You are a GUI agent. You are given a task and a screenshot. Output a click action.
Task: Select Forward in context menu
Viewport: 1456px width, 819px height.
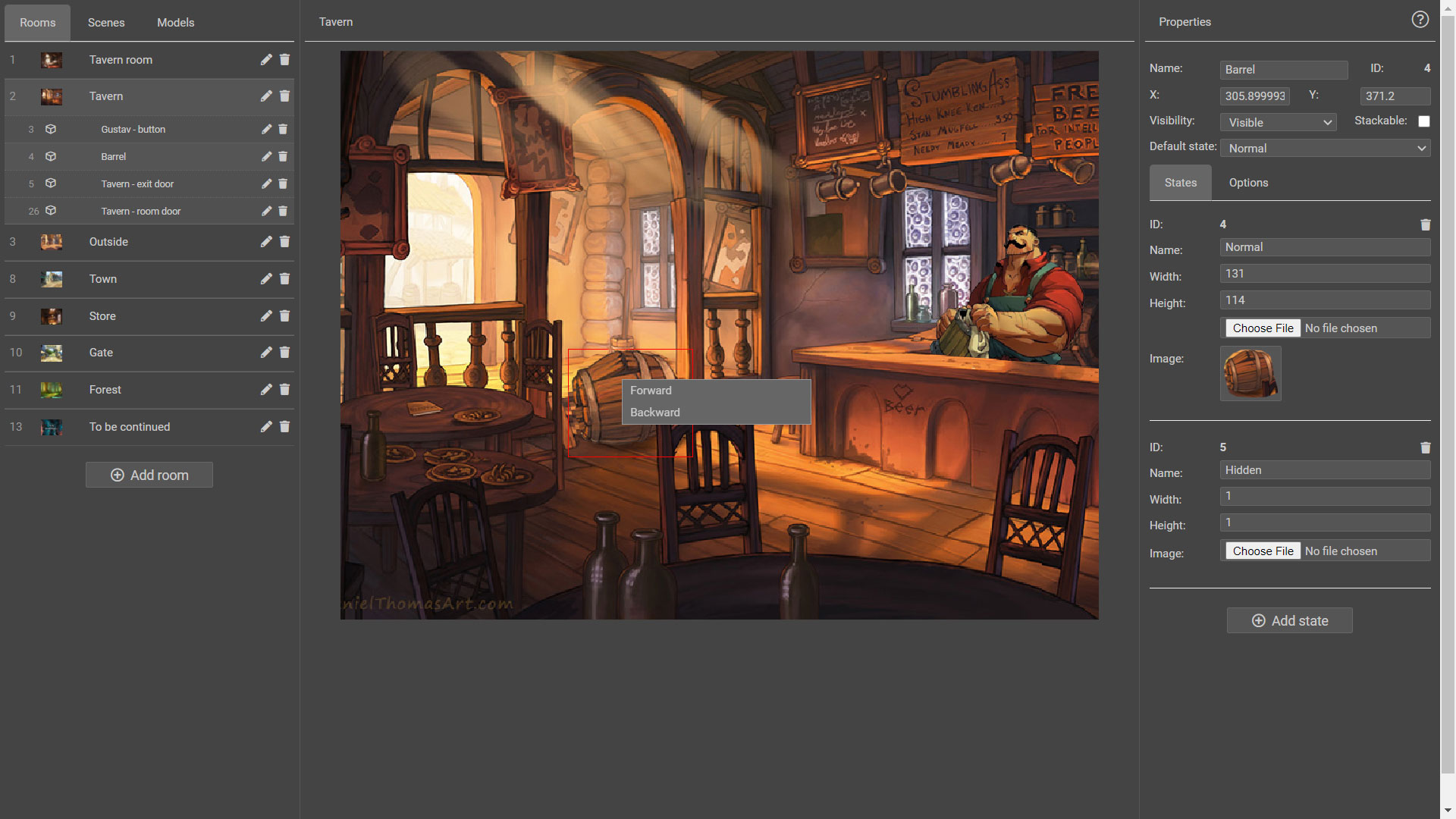tap(651, 391)
